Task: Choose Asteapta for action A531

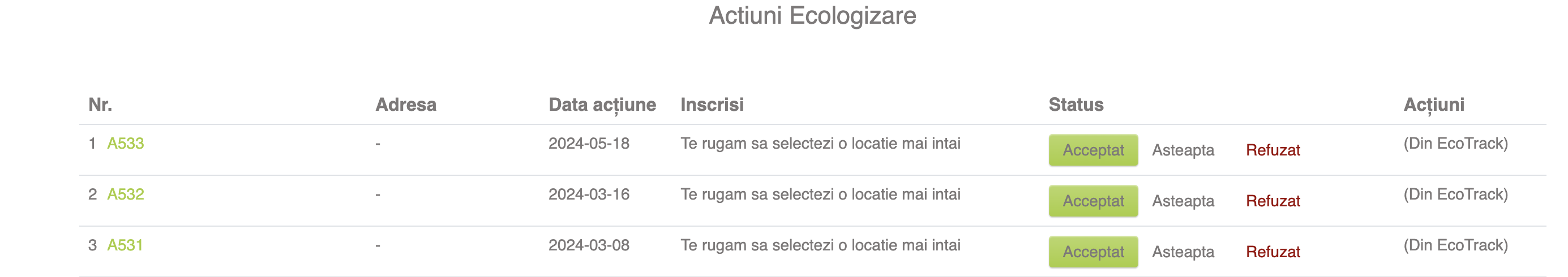Action: point(1183,252)
